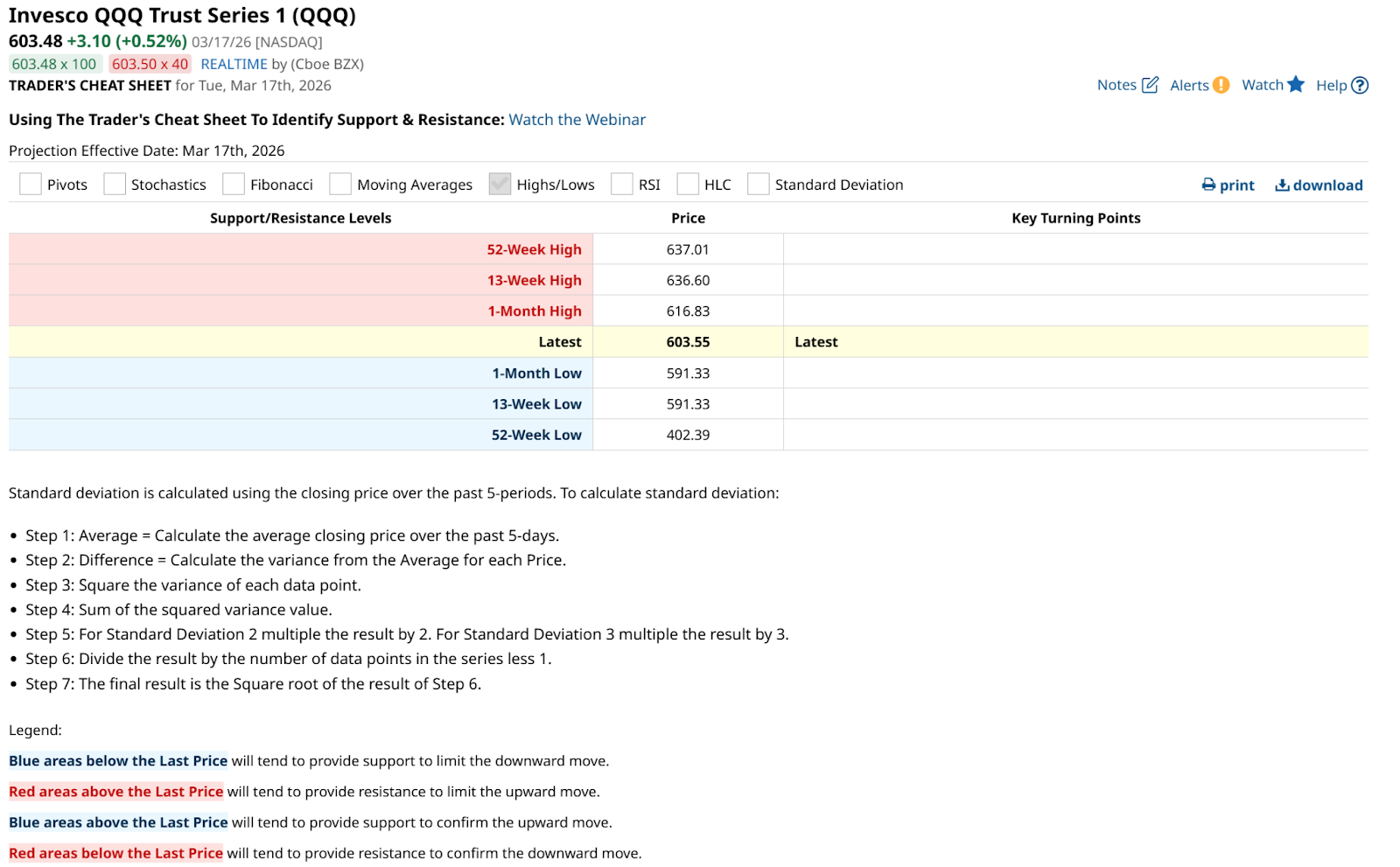
Task: Click the Help question mark icon
Action: [1359, 85]
